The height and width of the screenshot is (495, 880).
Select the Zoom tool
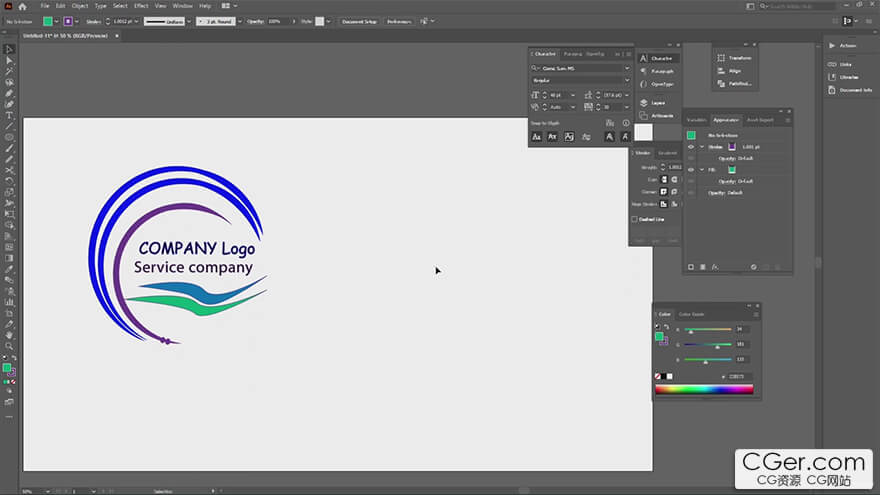(9, 346)
